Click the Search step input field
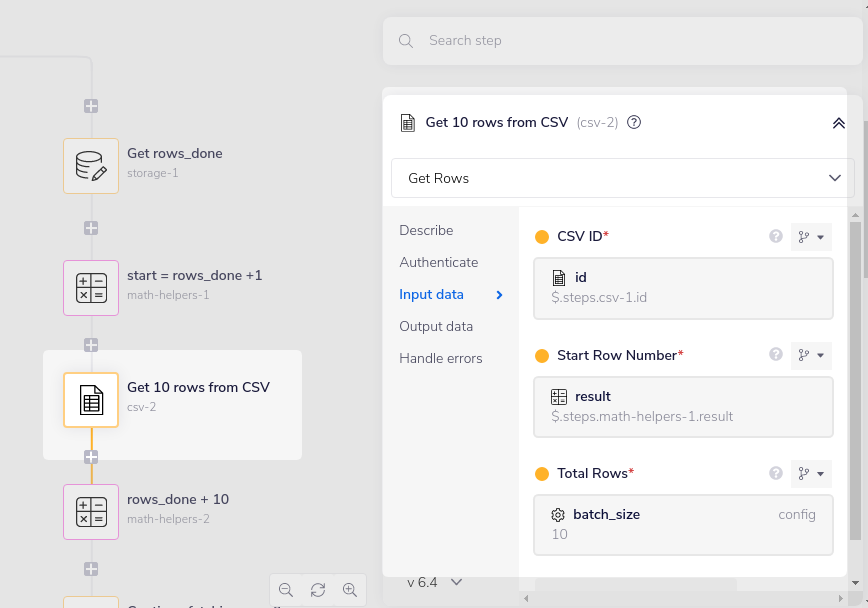This screenshot has height=608, width=868. click(600, 40)
